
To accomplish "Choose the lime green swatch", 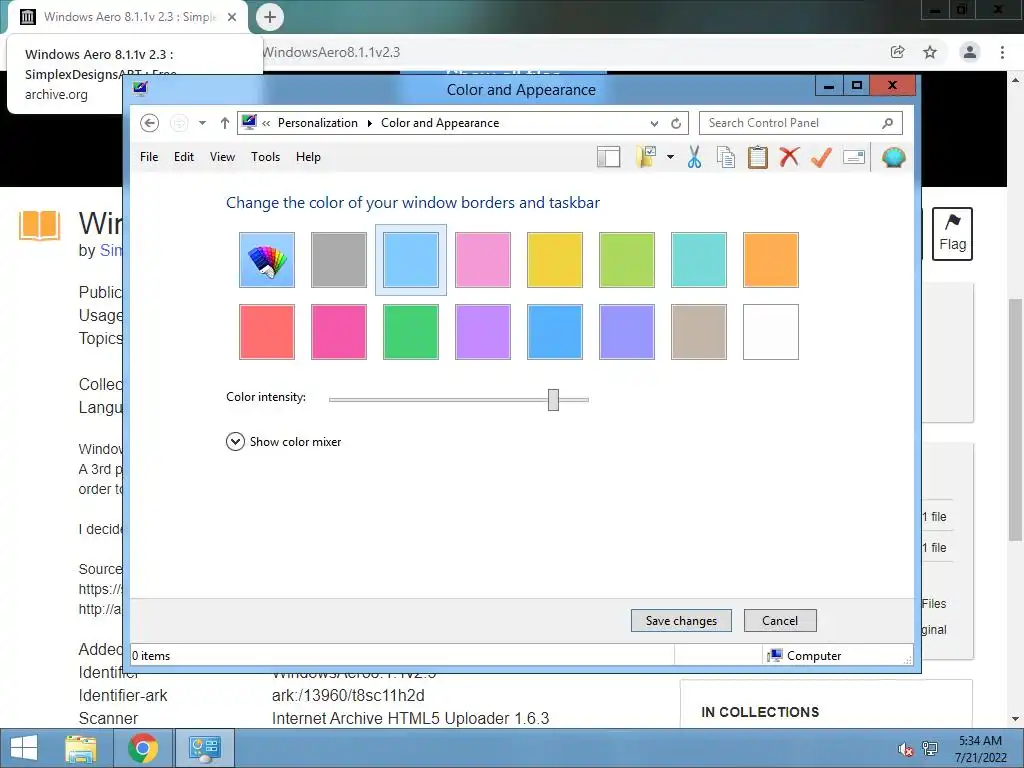I will (x=626, y=260).
